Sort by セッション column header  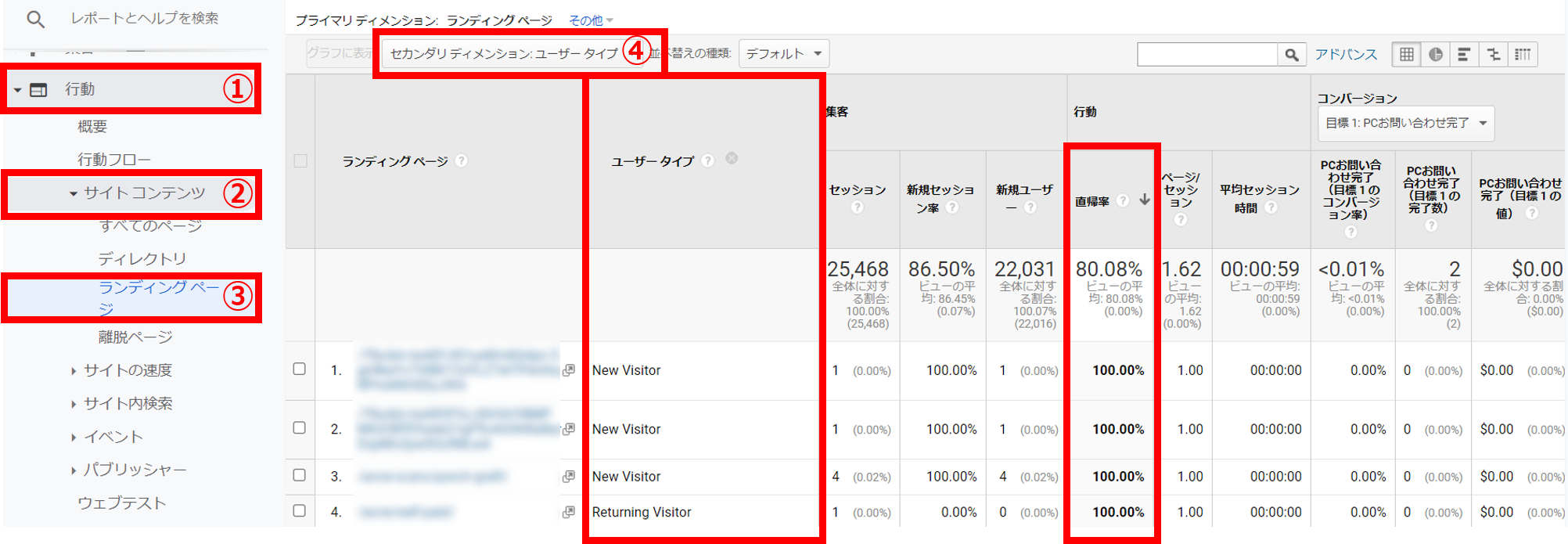pos(858,189)
